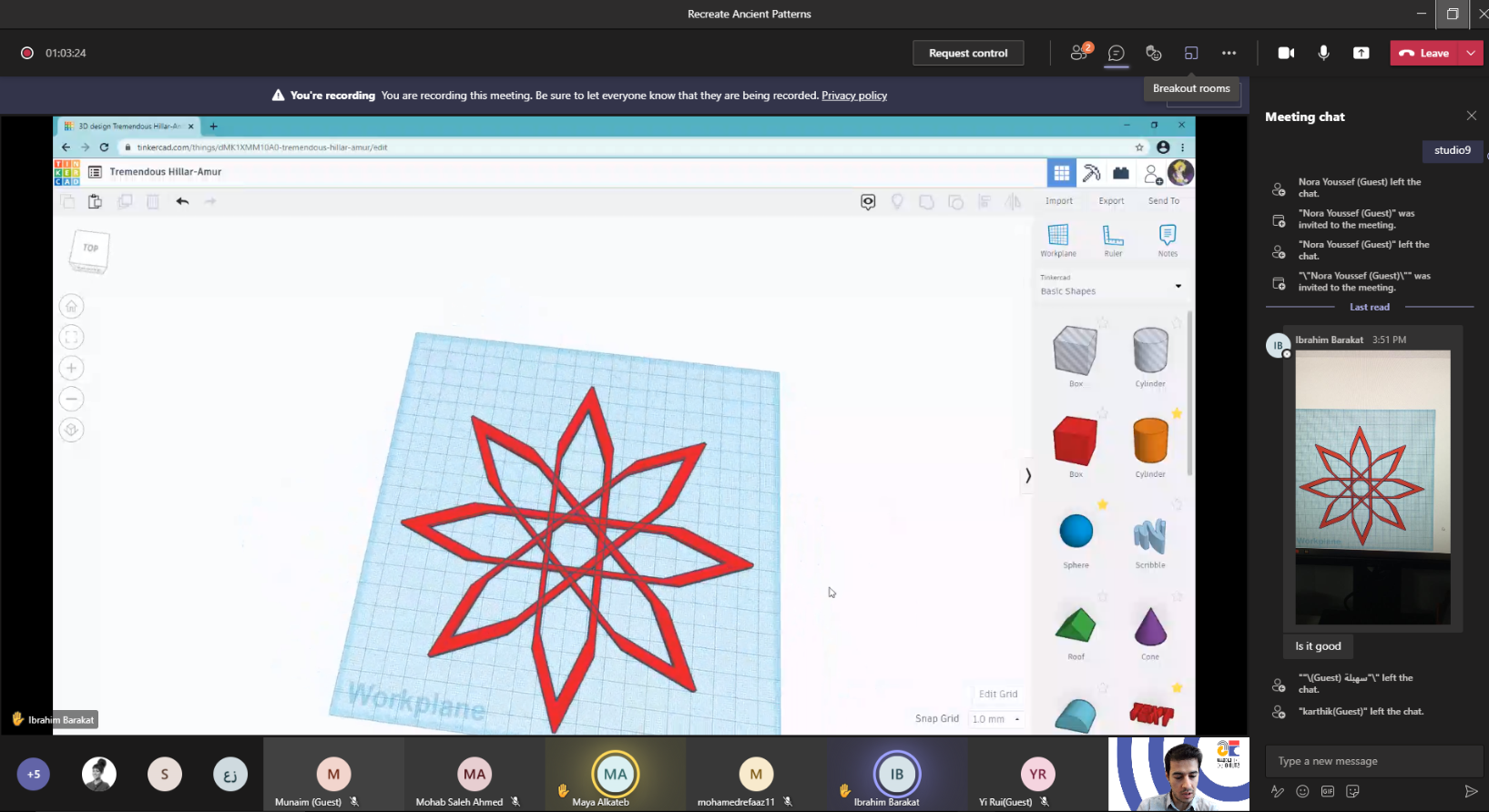
Task: Share content tray icon
Action: coord(1361,53)
